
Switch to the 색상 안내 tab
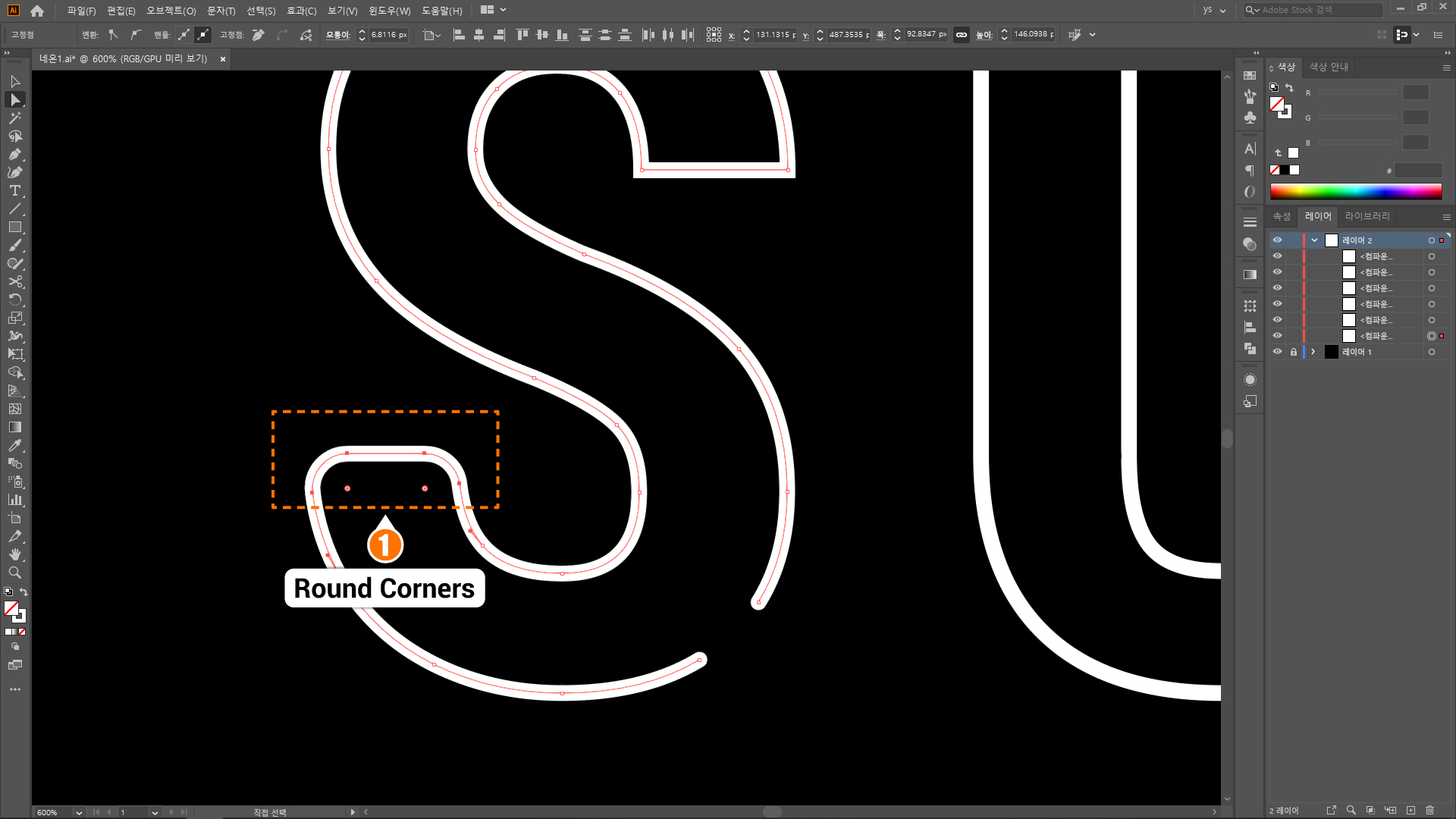(x=1329, y=67)
